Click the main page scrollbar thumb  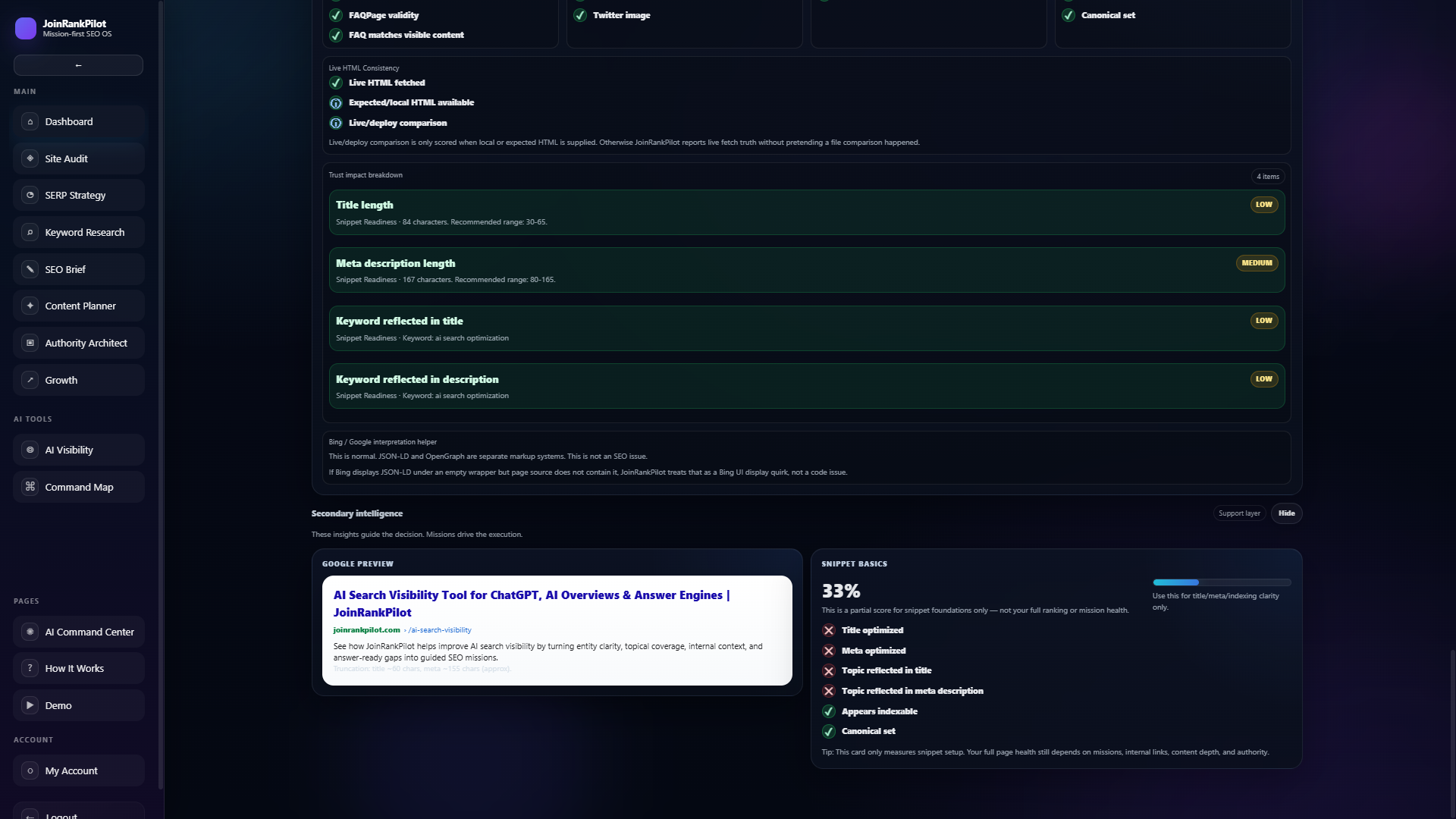tap(1453, 732)
